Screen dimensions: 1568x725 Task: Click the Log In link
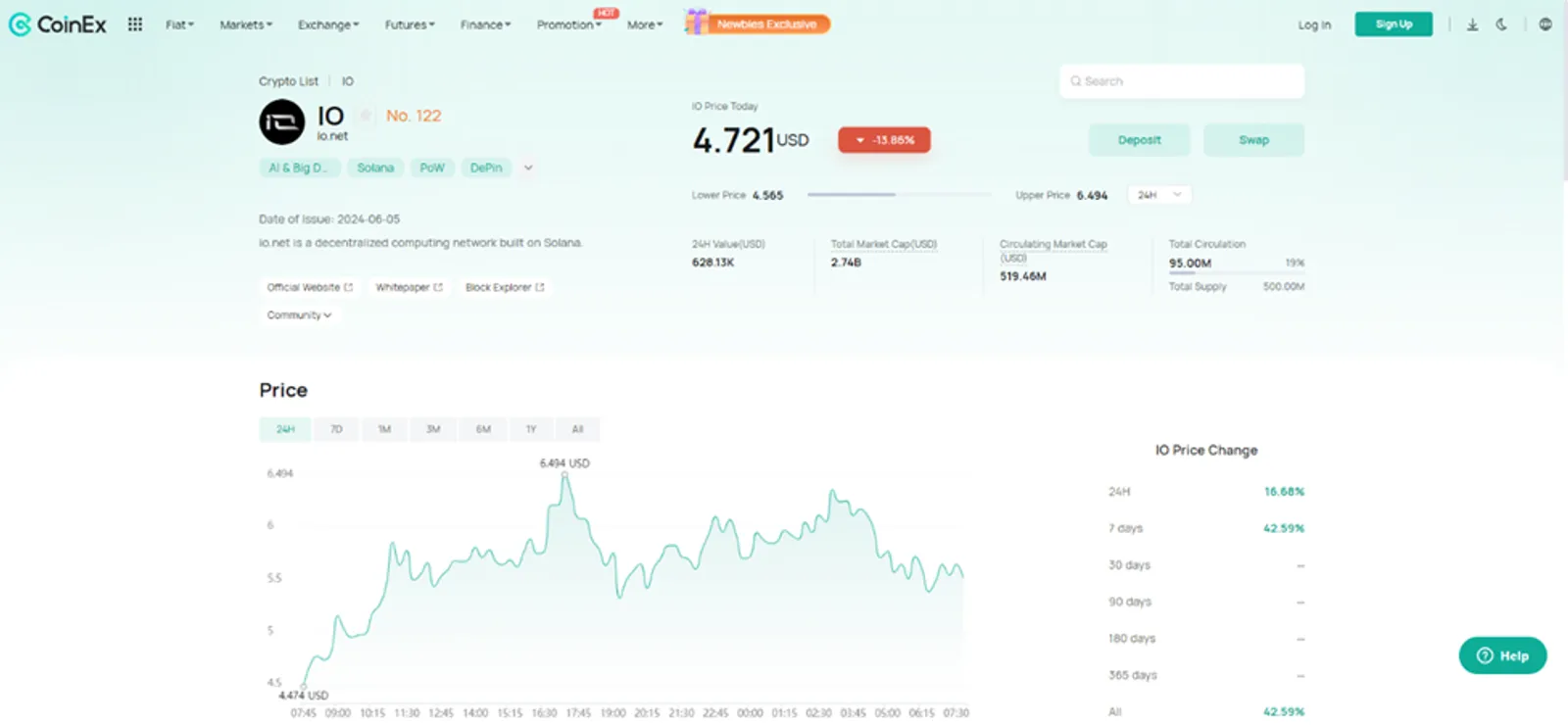[1314, 24]
